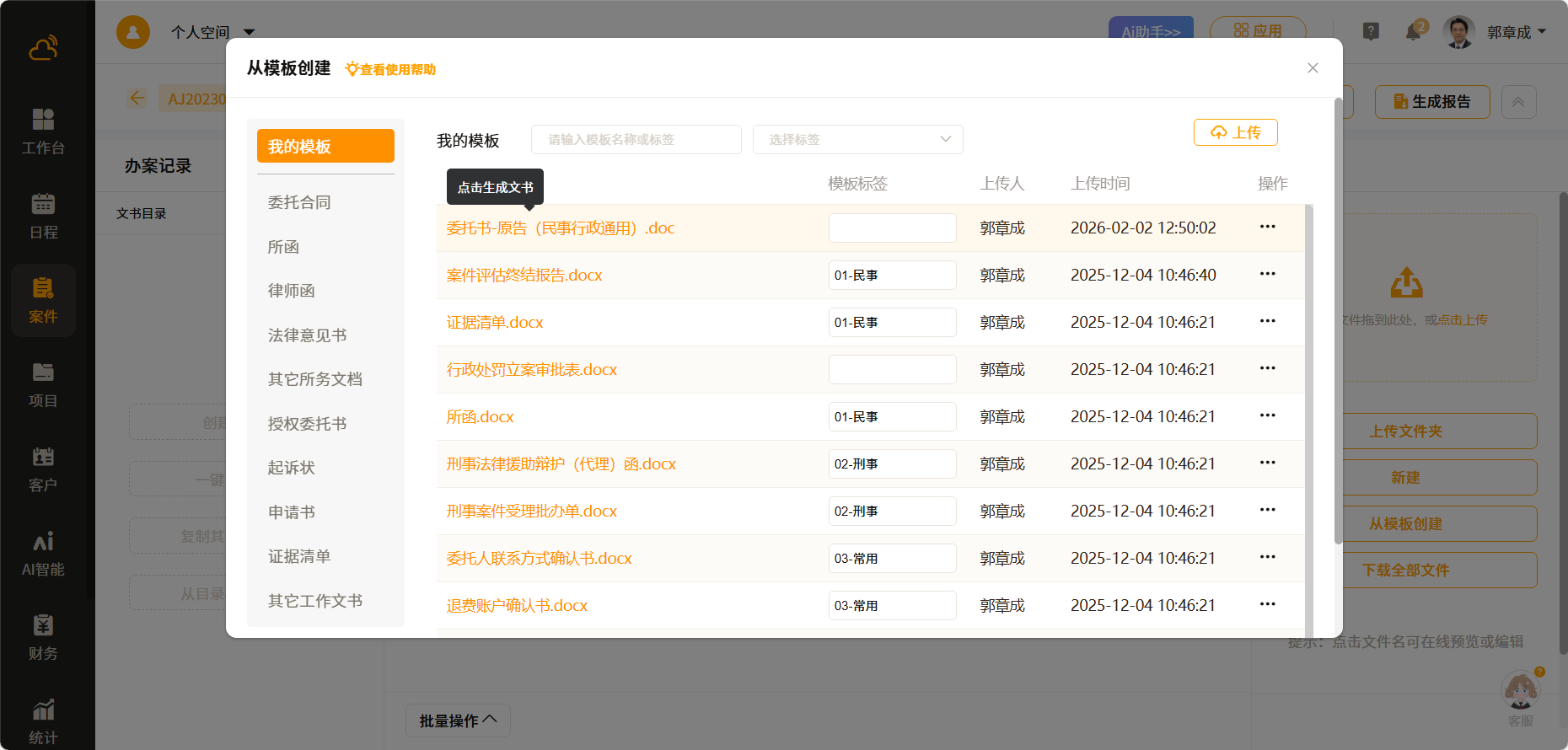Open the 财务 finance sidebar icon

(43, 636)
